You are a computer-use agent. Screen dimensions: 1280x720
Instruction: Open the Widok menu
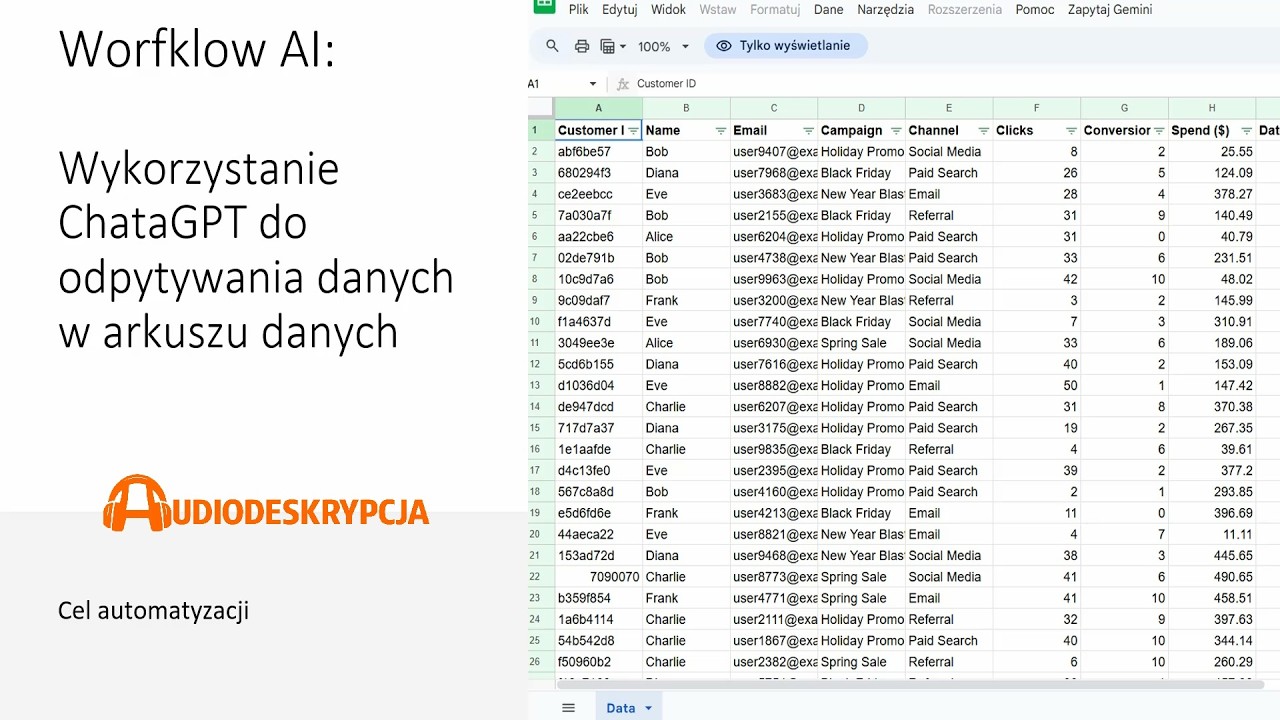[x=668, y=9]
